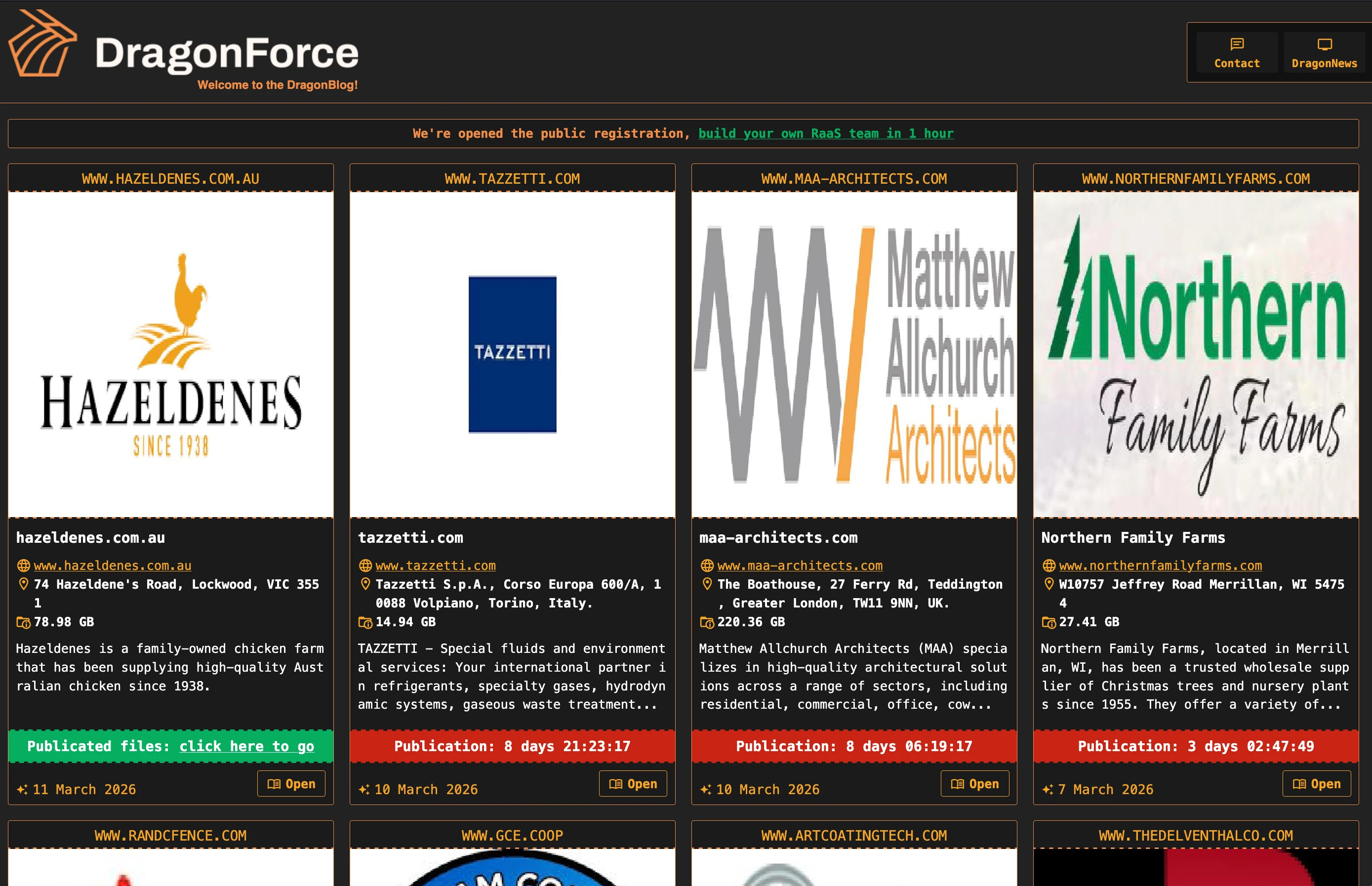Viewport: 1372px width, 886px height.
Task: Open the www.hazeldenes.com.au website link
Action: (x=112, y=565)
